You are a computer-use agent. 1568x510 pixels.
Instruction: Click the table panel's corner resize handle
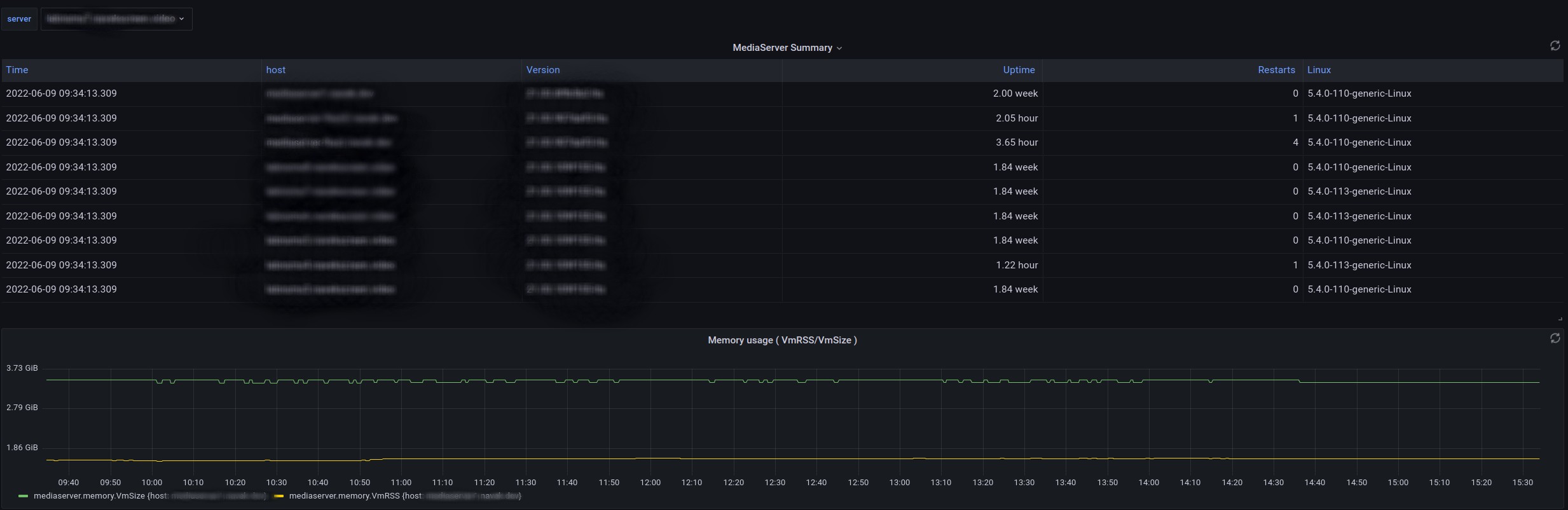pos(1560,319)
